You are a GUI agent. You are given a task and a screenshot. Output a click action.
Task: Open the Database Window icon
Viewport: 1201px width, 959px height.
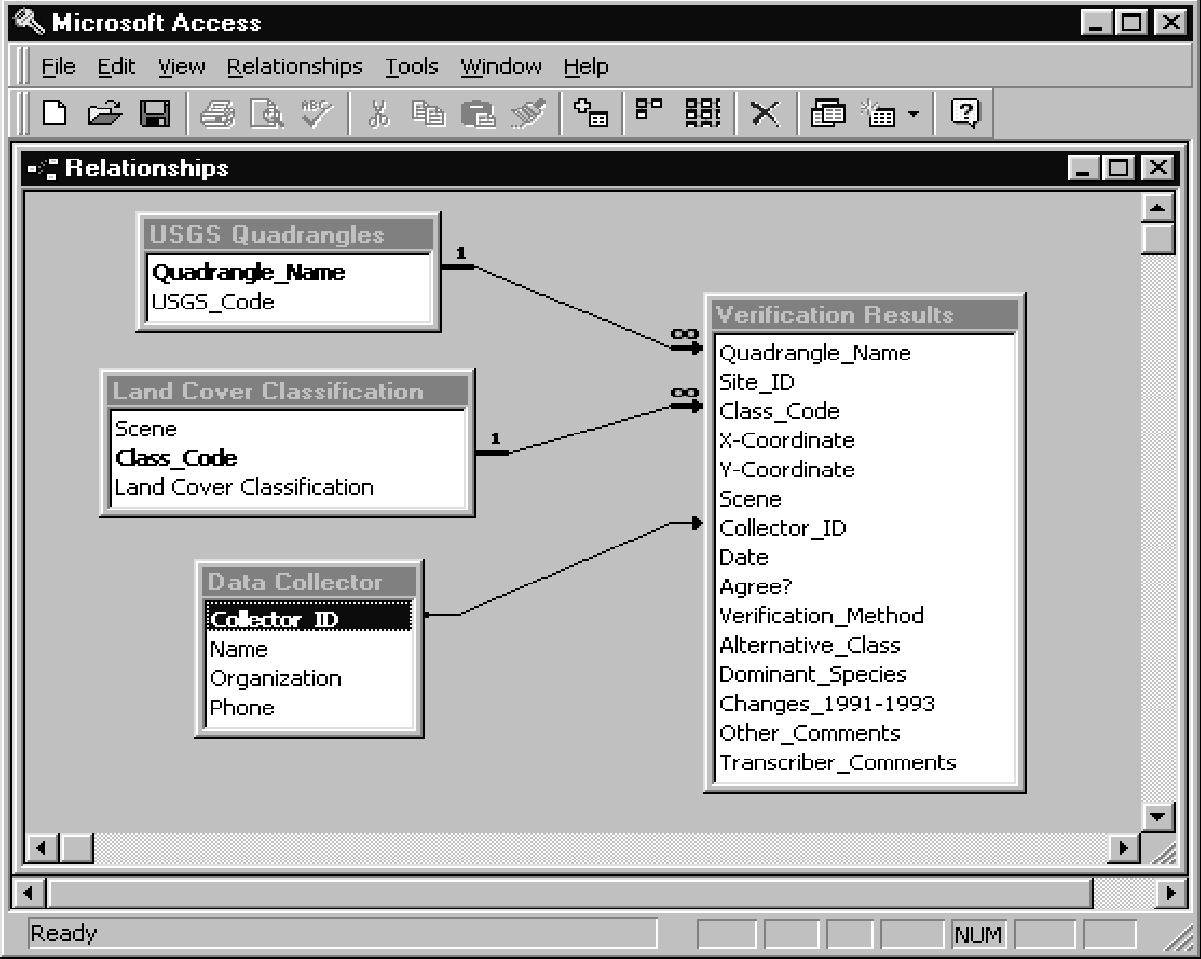coord(827,115)
